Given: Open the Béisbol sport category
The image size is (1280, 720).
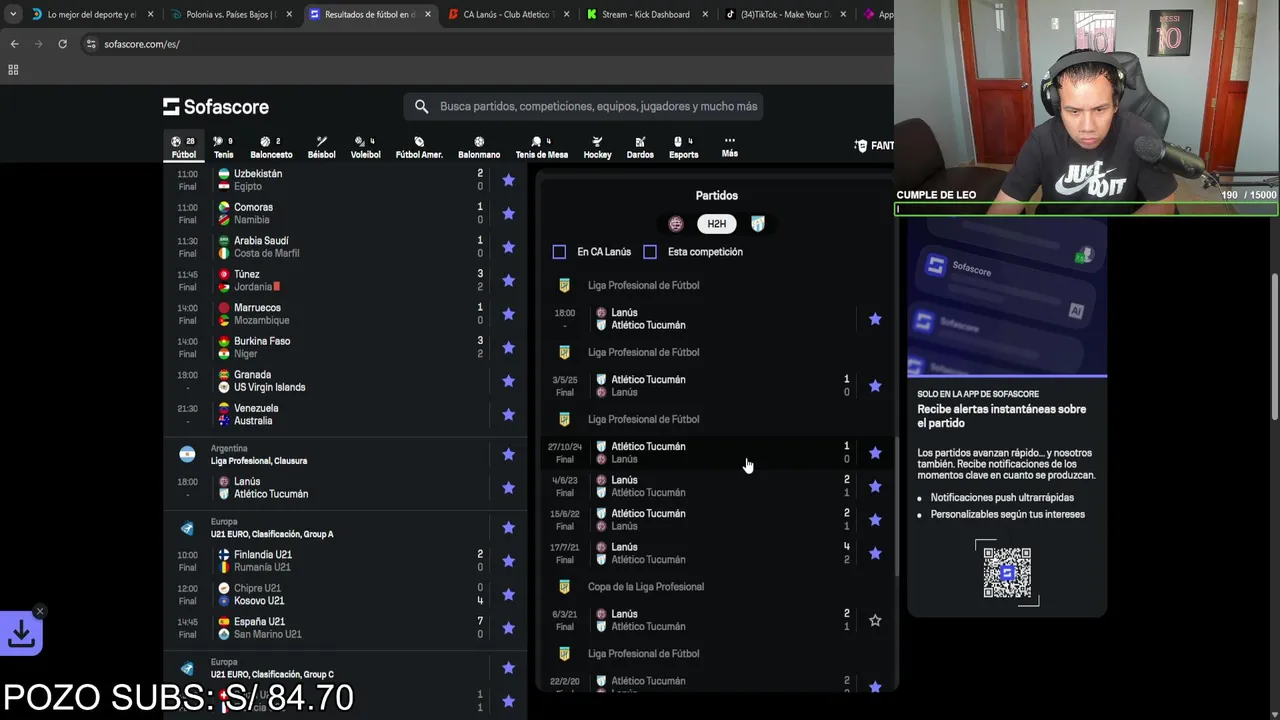Looking at the screenshot, I should [x=321, y=147].
